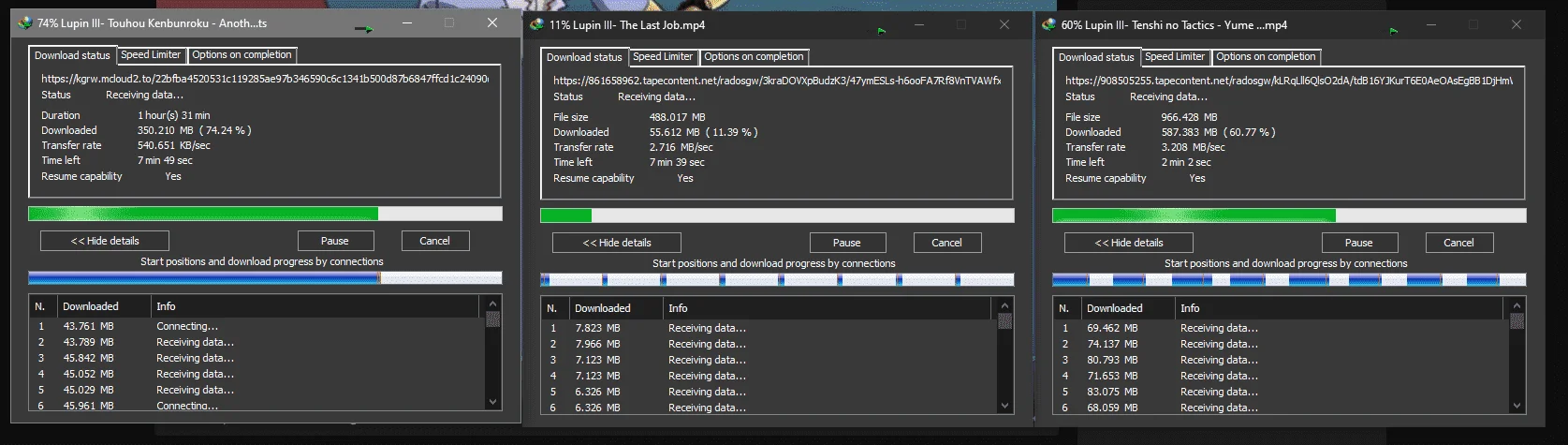The image size is (1568, 445).
Task: Open Options on completion tab in Touhou Kenbunroku window
Action: coord(242,55)
